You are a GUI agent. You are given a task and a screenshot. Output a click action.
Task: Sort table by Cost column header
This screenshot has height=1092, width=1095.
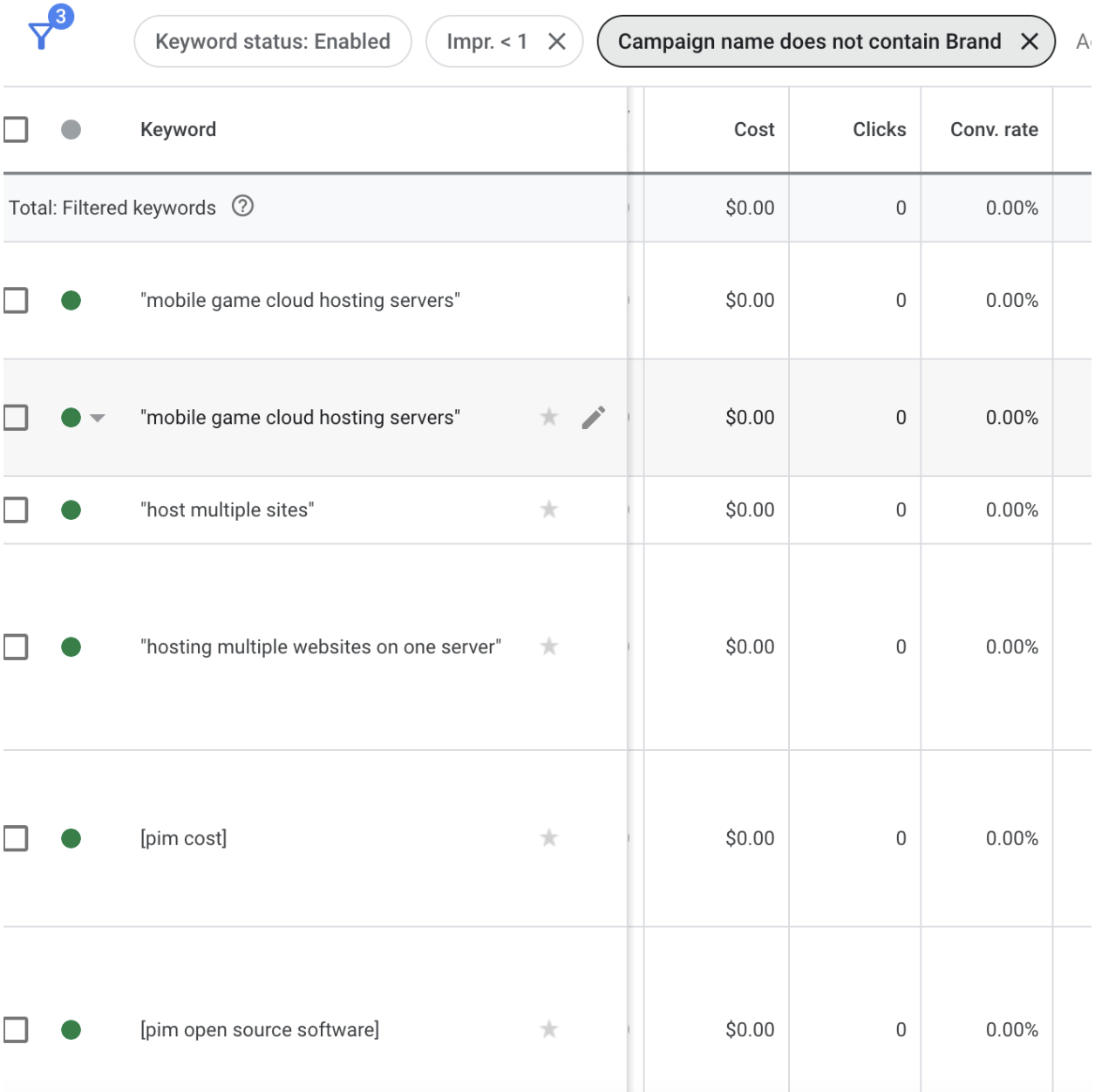click(753, 130)
